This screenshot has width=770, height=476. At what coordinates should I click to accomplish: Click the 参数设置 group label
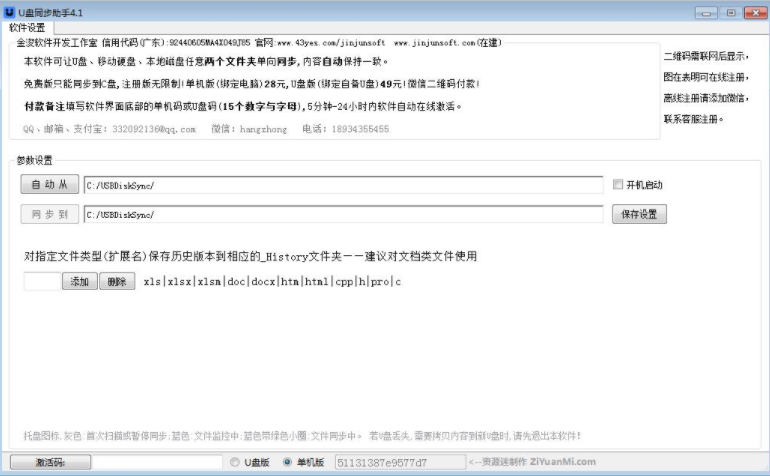(34, 160)
